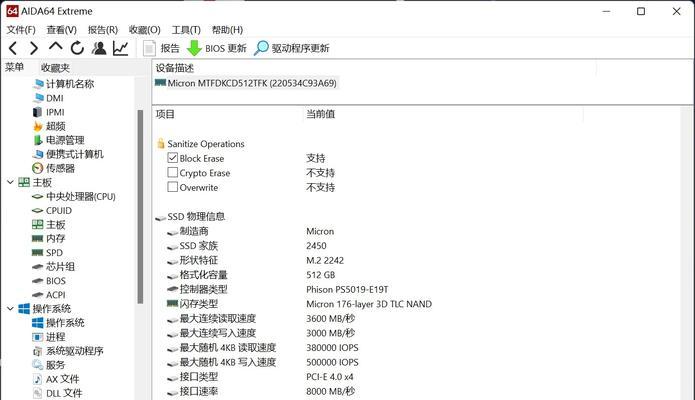Select the Micron MTFDKCD512TFK device row

point(247,83)
